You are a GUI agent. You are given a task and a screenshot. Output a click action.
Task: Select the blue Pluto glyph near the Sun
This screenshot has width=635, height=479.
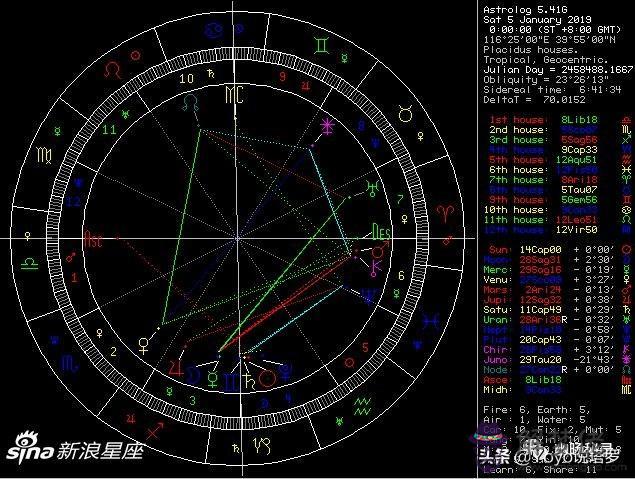click(x=286, y=372)
